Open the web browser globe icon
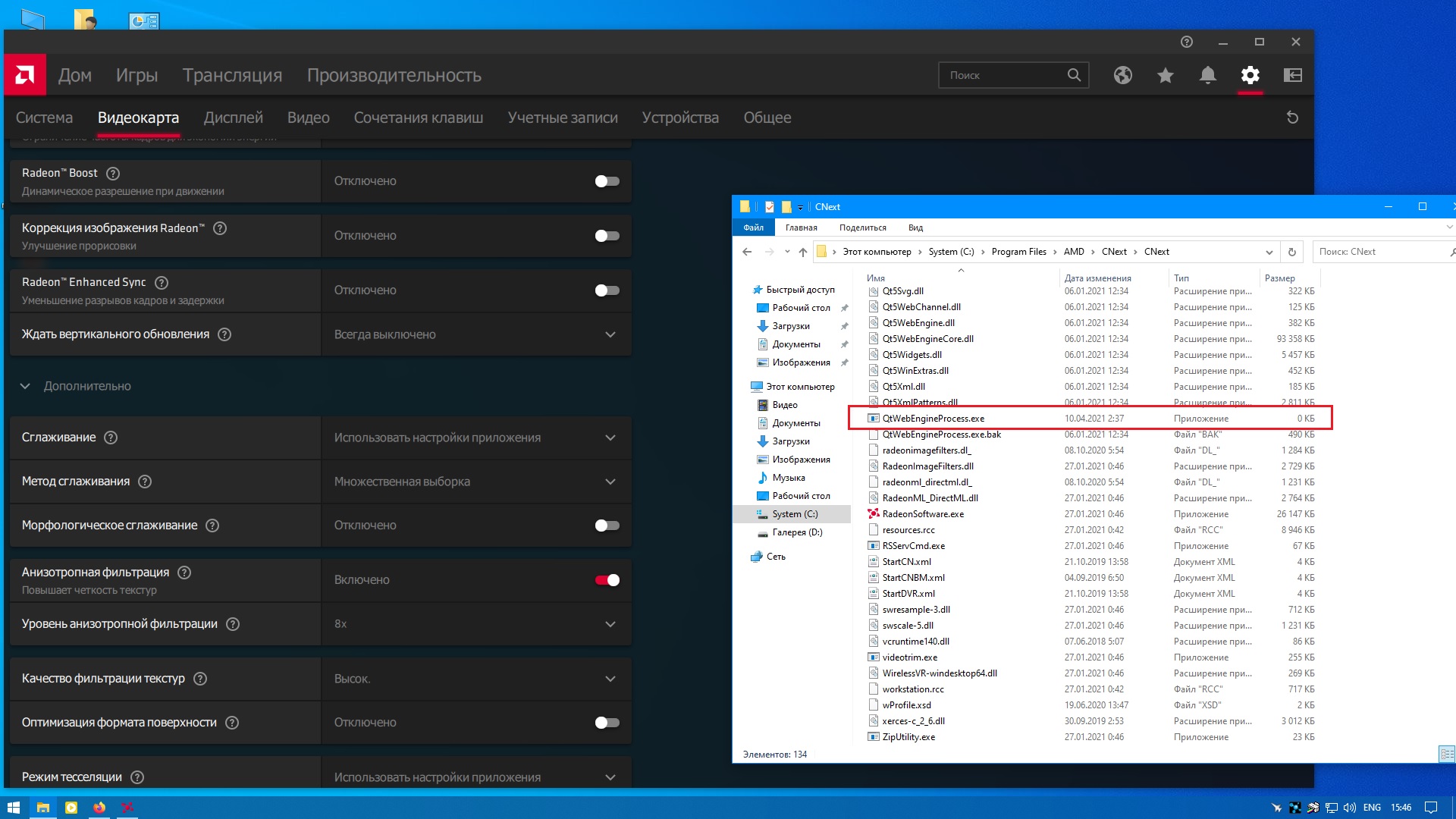 pos(1123,75)
